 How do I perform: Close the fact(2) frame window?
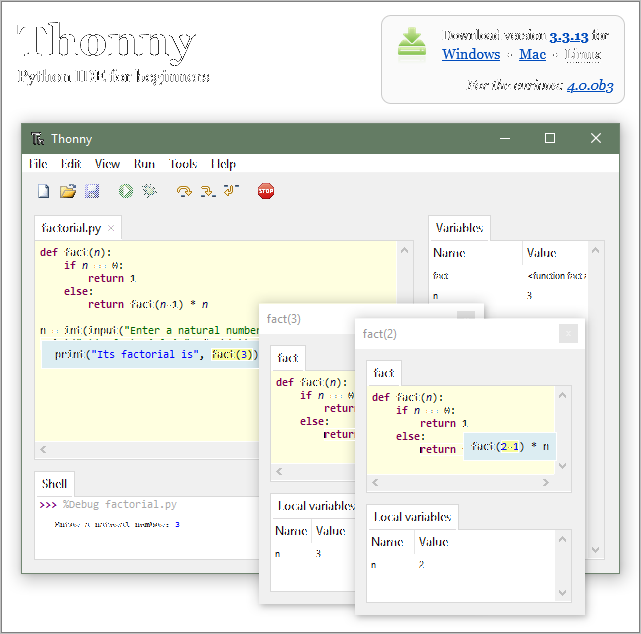pos(568,334)
